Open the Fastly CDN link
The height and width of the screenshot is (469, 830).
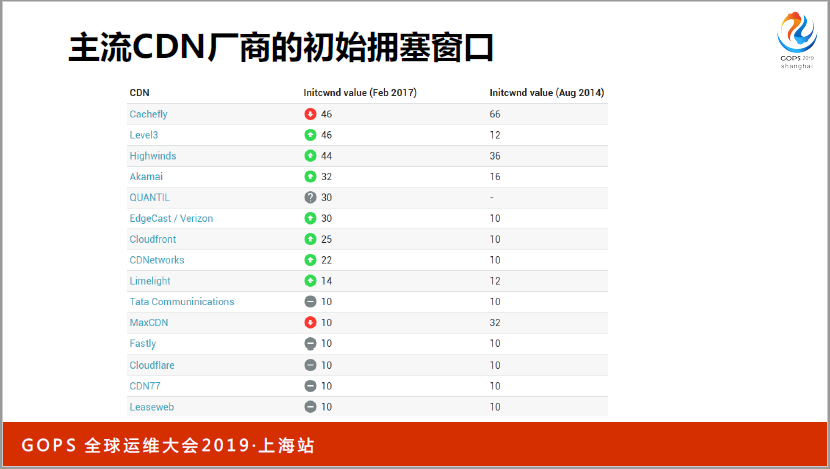pyautogui.click(x=142, y=344)
